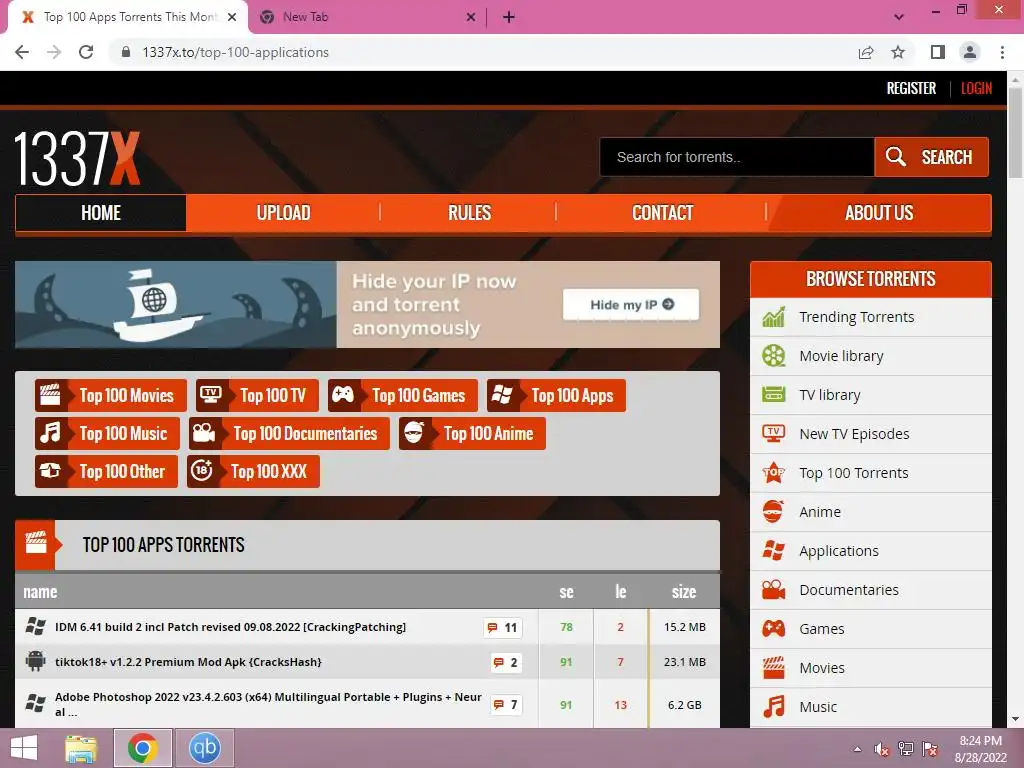Open Adobe Photoshop 2022 torrent link
Viewport: 1024px width, 768px height.
click(x=268, y=704)
